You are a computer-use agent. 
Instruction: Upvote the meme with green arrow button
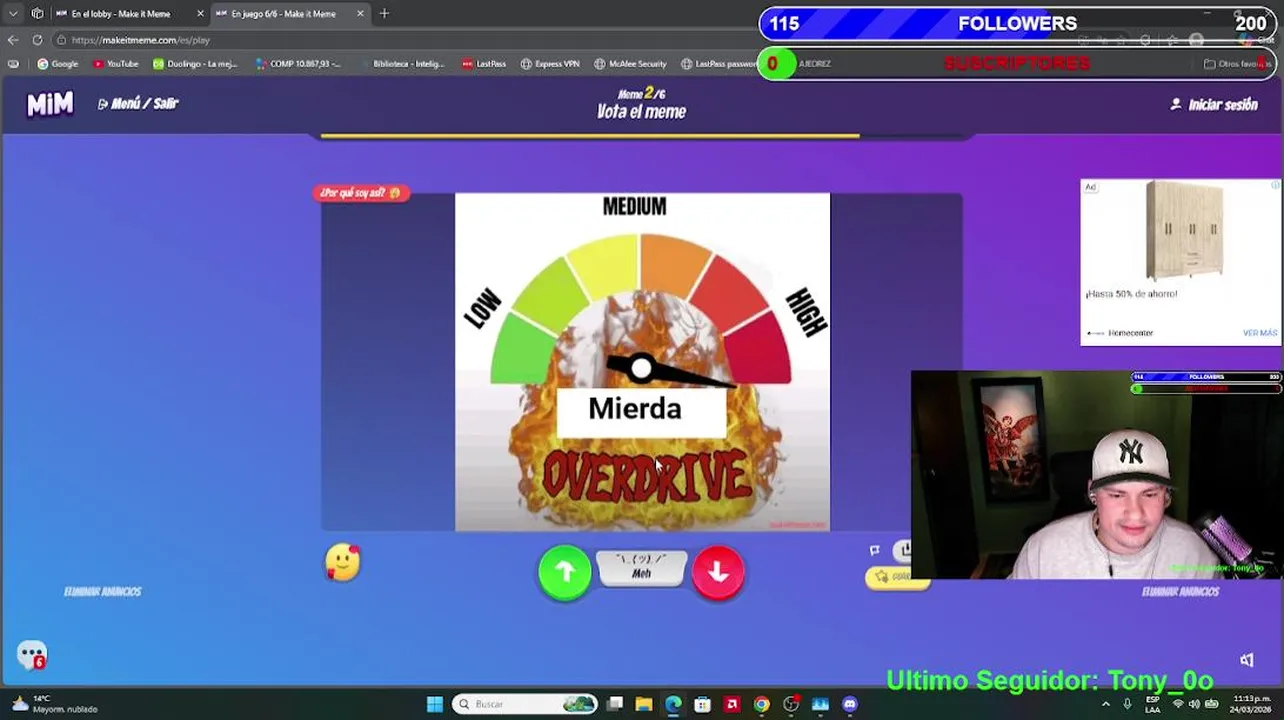point(565,571)
